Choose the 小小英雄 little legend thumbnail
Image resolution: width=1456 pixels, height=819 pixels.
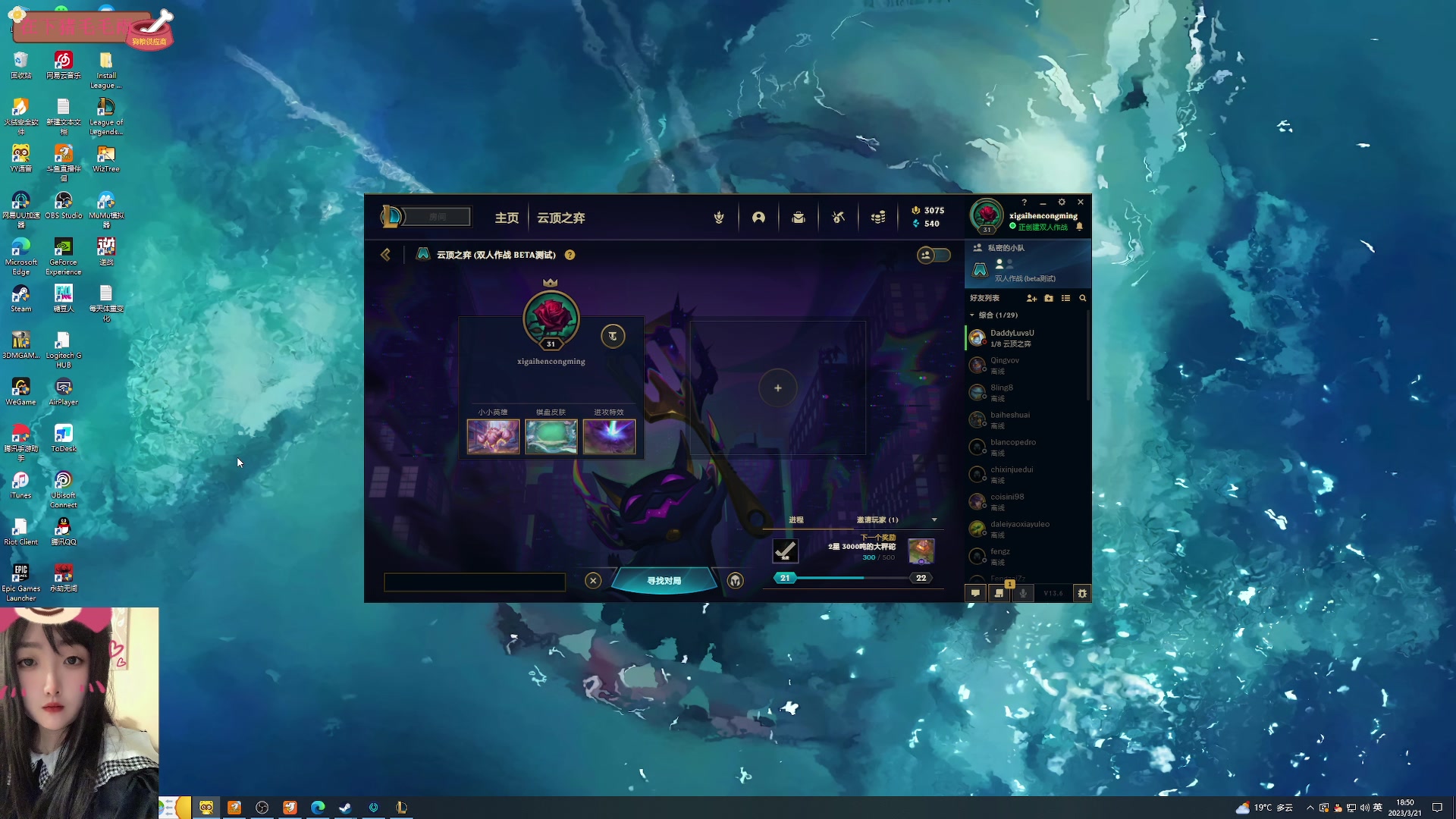coord(493,437)
